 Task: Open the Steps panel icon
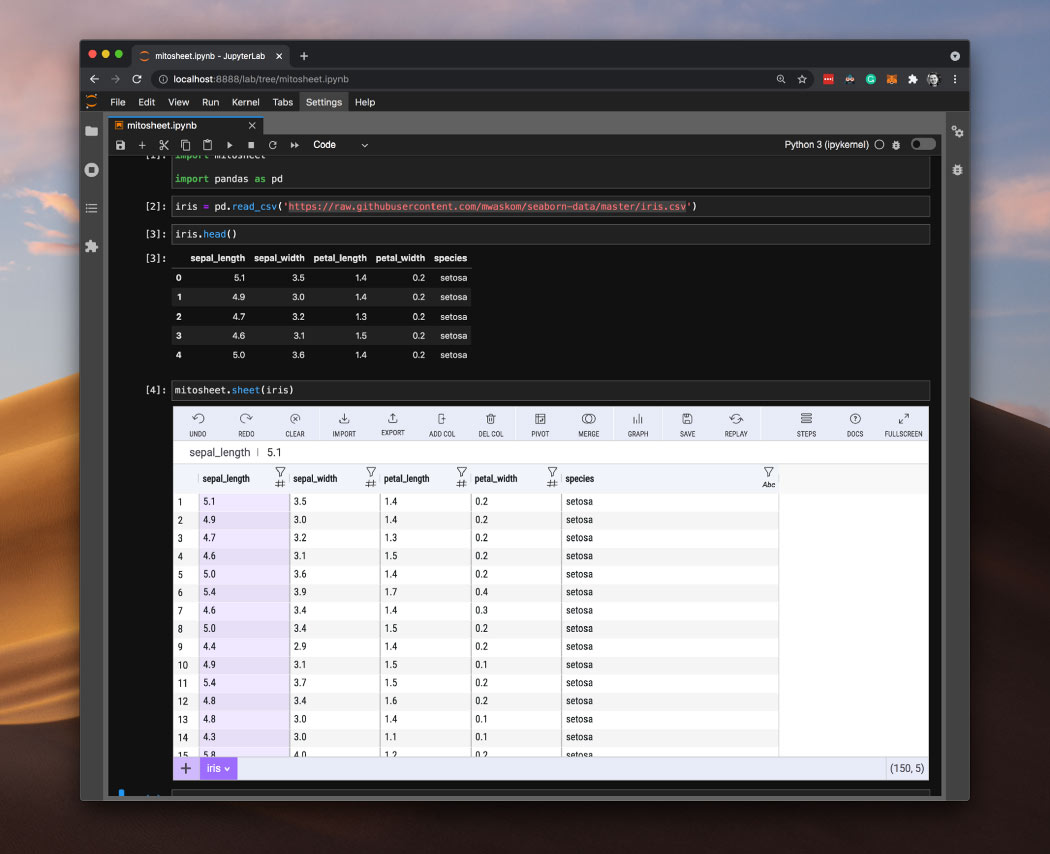[806, 420]
